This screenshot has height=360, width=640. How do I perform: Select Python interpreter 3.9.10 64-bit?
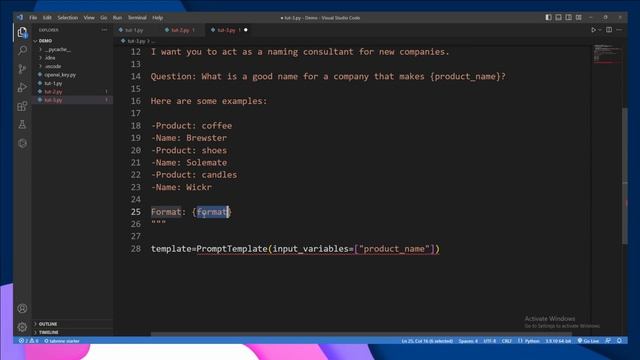click(x=558, y=341)
